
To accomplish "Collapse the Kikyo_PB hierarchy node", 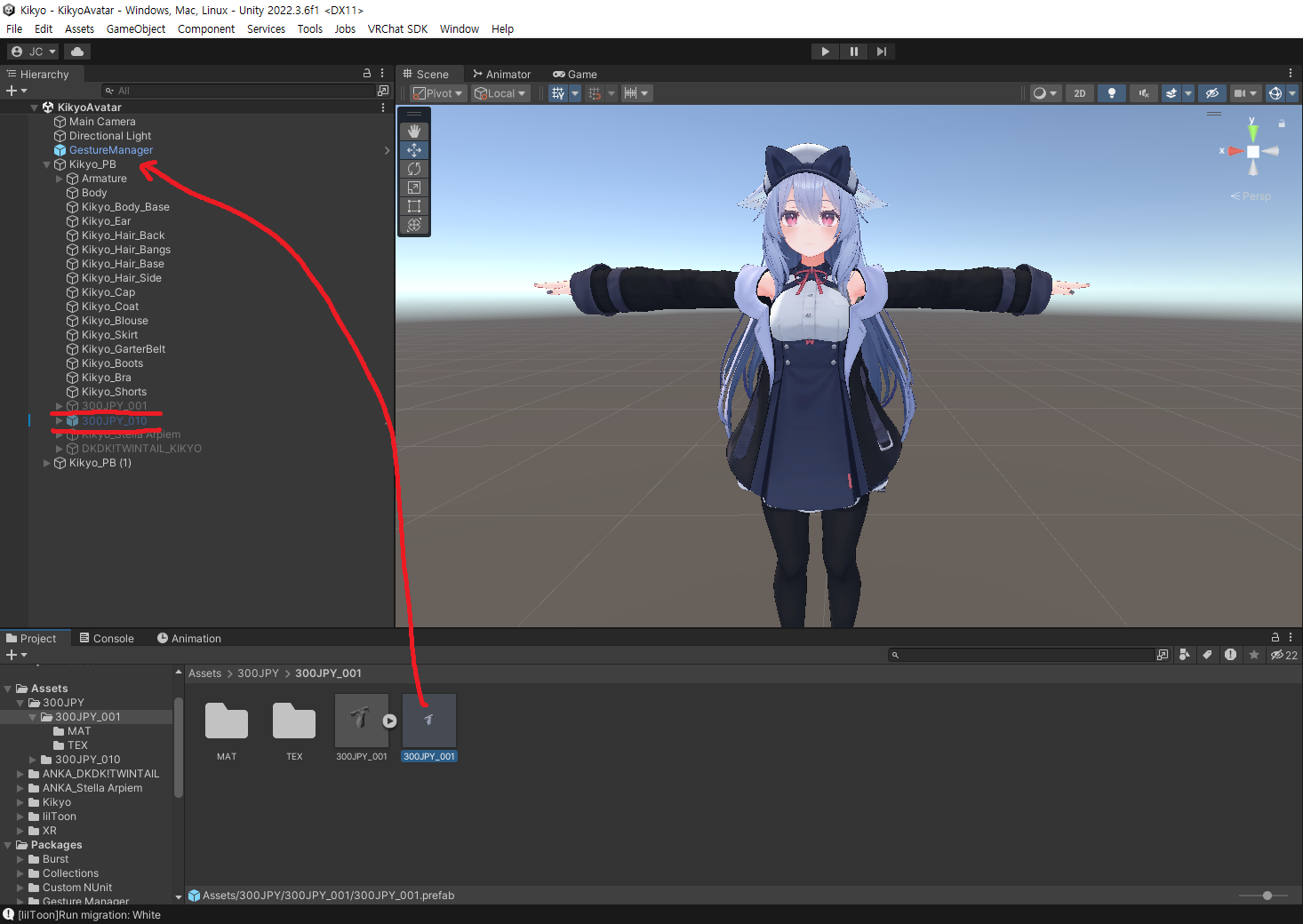I will point(47,164).
